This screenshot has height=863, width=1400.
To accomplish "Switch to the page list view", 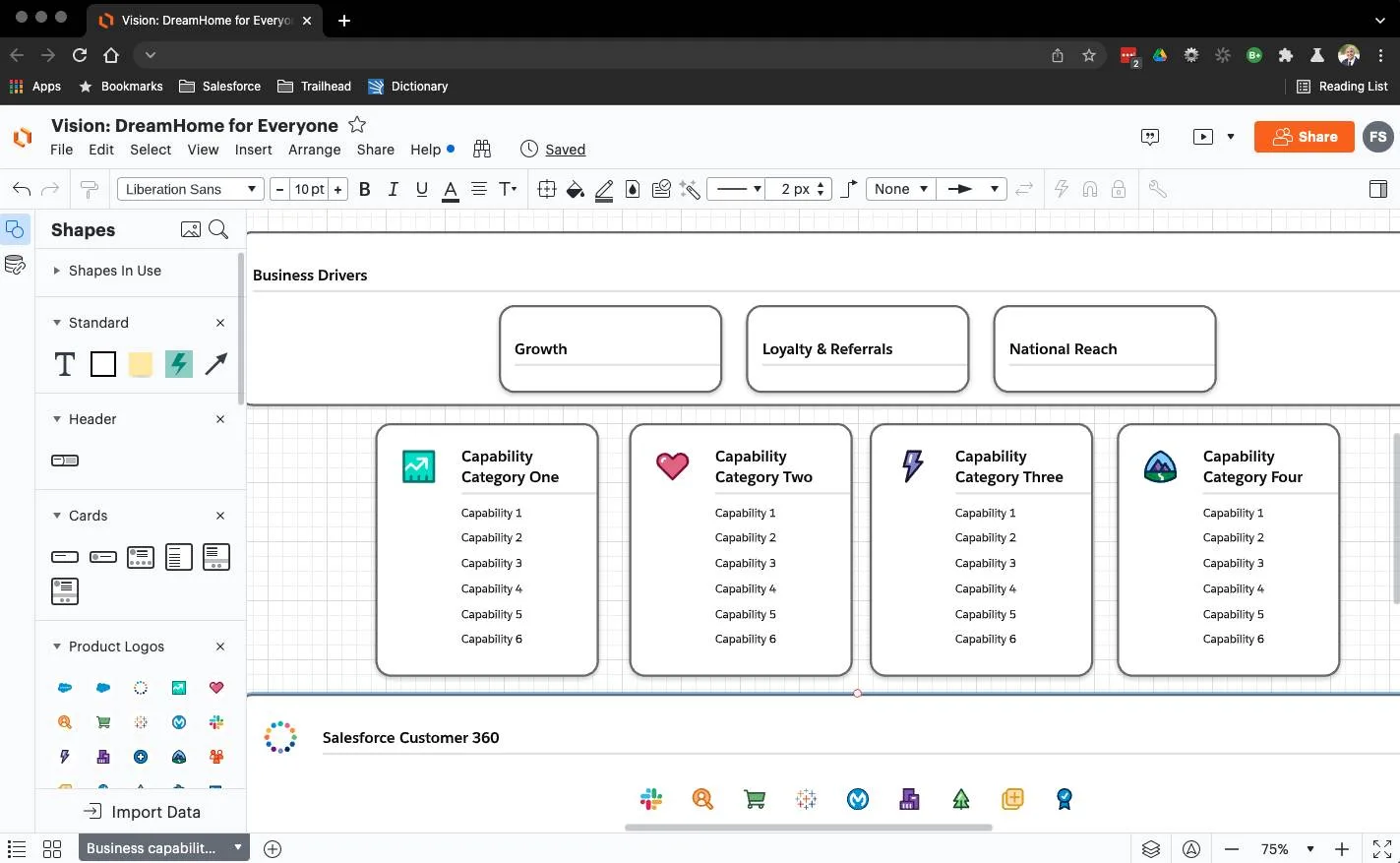I will 17,848.
